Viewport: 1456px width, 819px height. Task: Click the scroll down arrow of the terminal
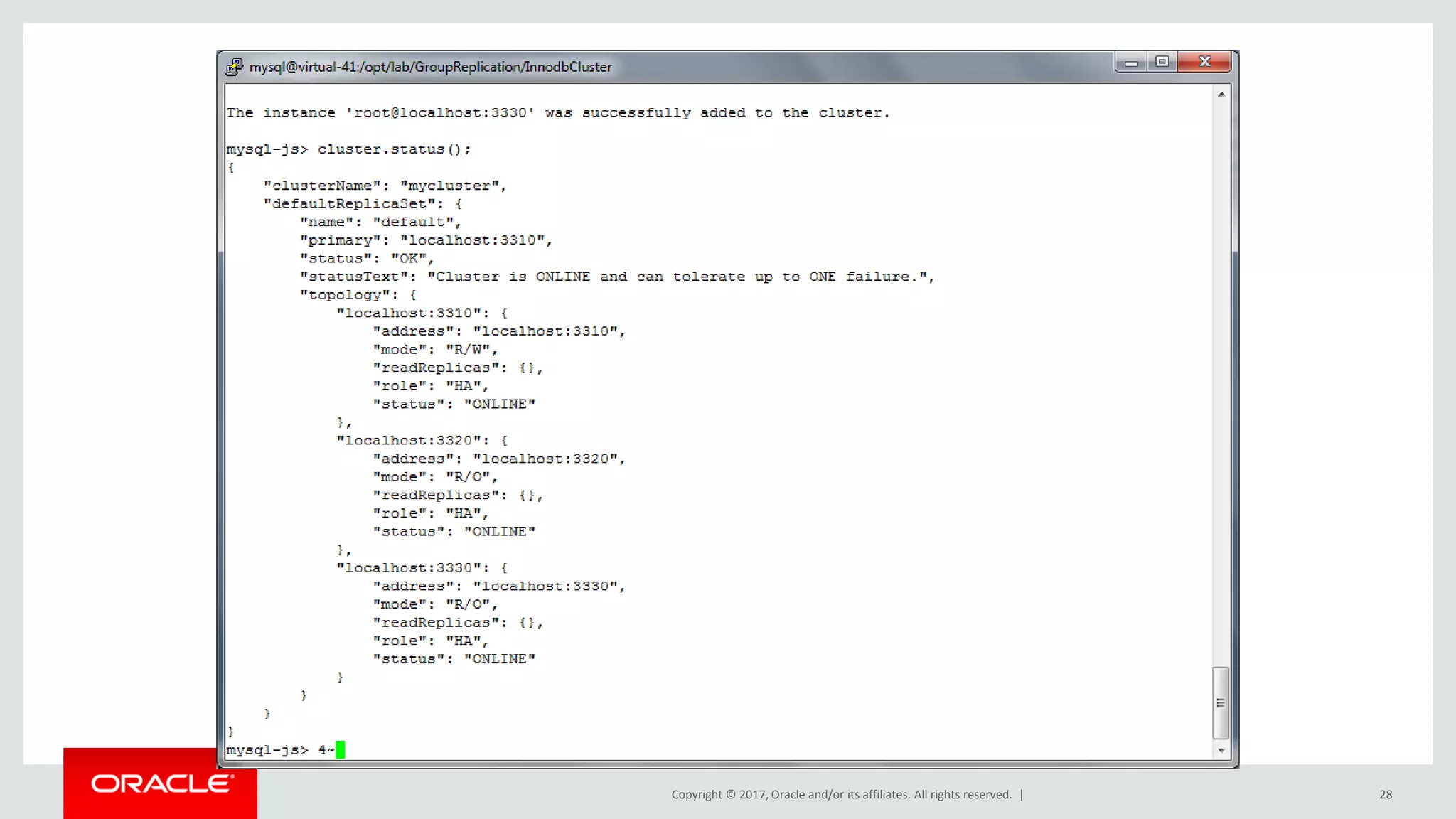pos(1221,750)
